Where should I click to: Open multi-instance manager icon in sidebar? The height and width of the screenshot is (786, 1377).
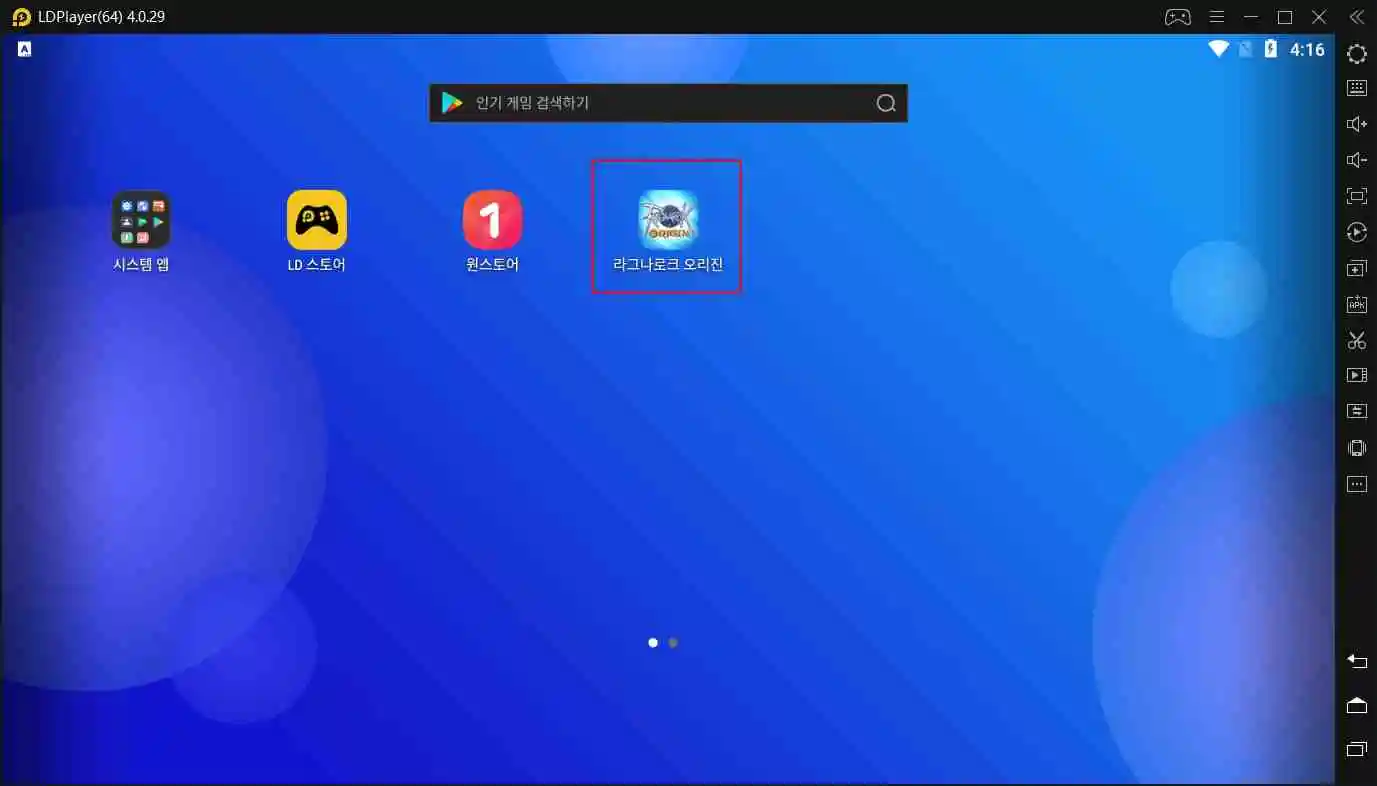[1356, 268]
